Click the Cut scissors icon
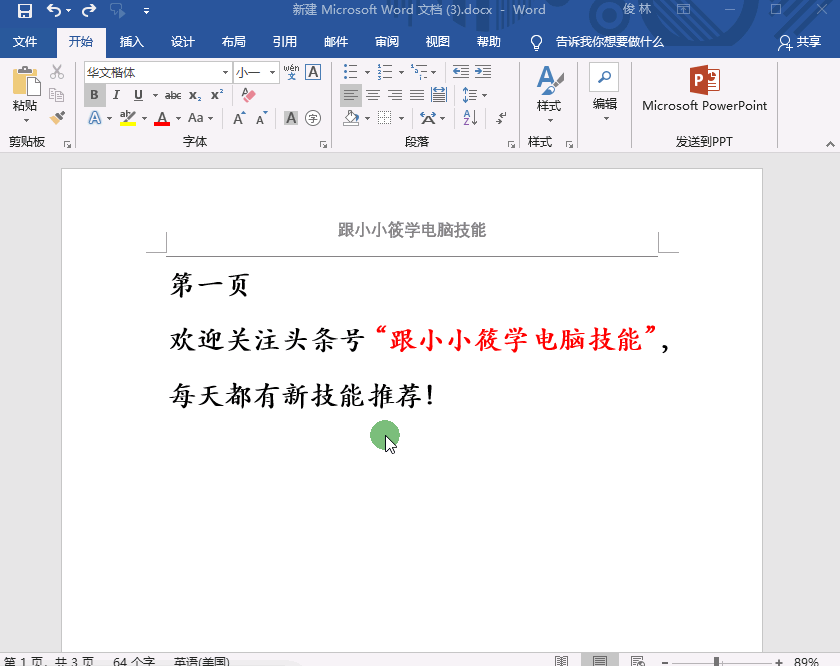 [57, 72]
